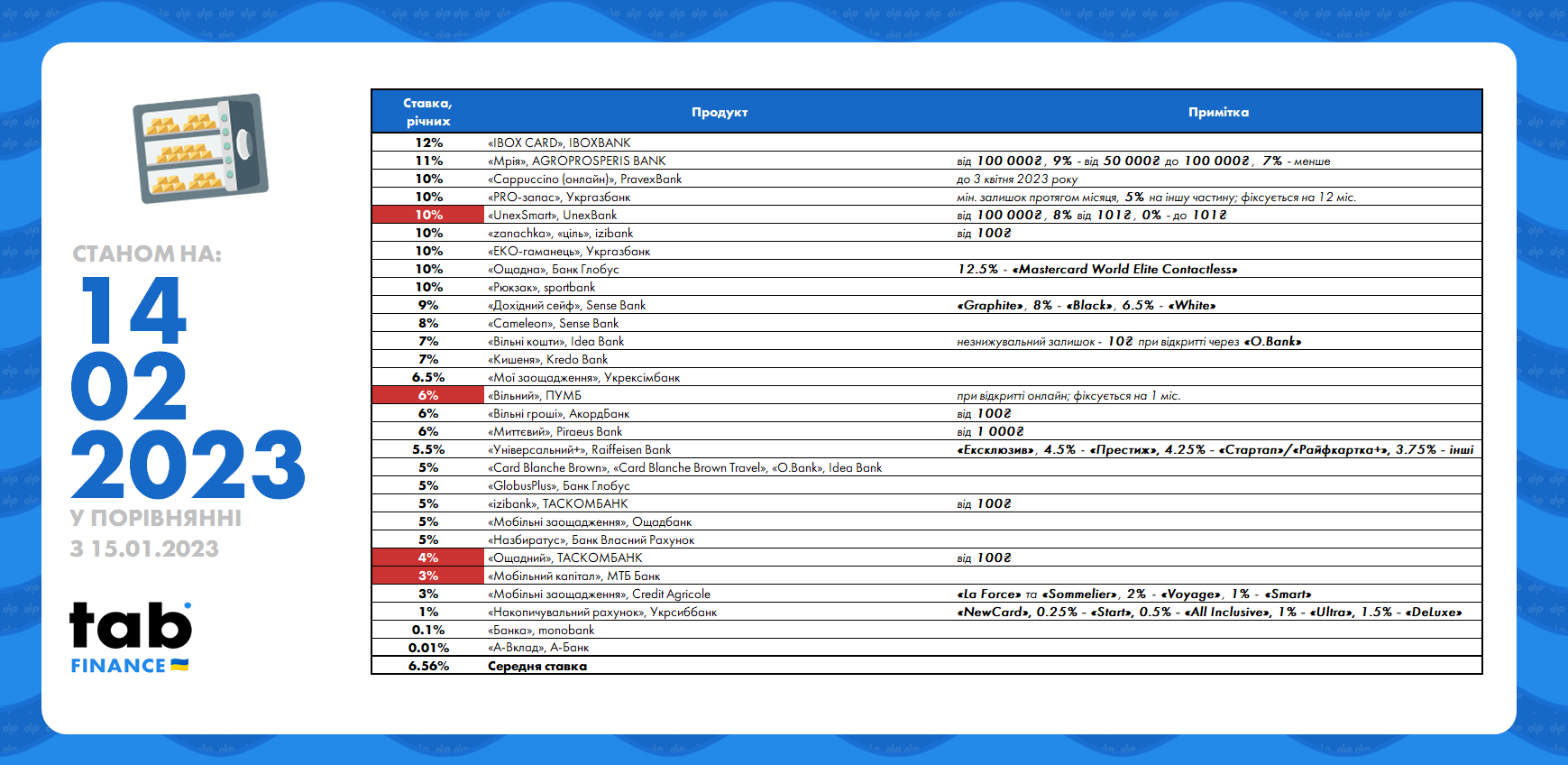Select «ЕКО-гаманець», Укргазбанк product
The image size is (1568, 765).
pyautogui.click(x=569, y=251)
